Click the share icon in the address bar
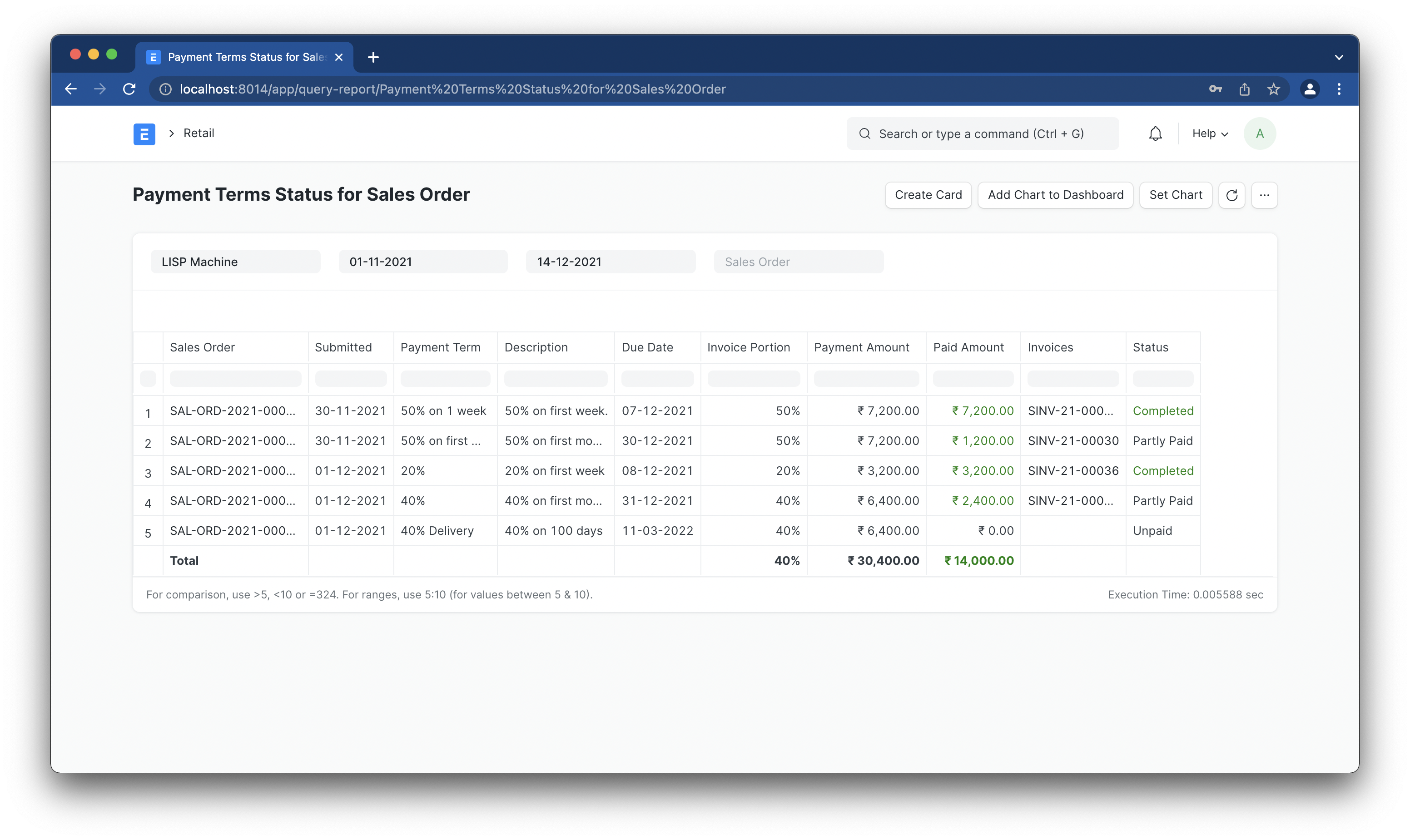Screen dimensions: 1410x840 click(x=1244, y=89)
